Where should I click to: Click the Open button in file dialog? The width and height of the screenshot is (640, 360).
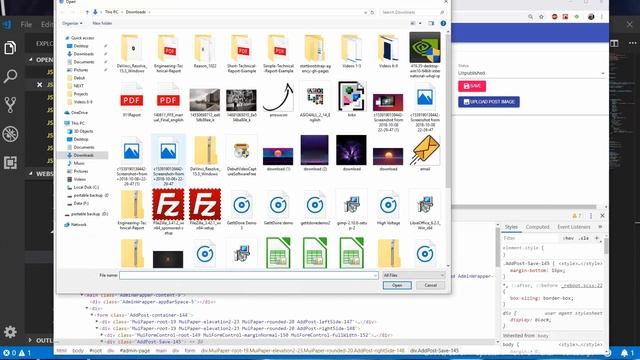[x=397, y=285]
